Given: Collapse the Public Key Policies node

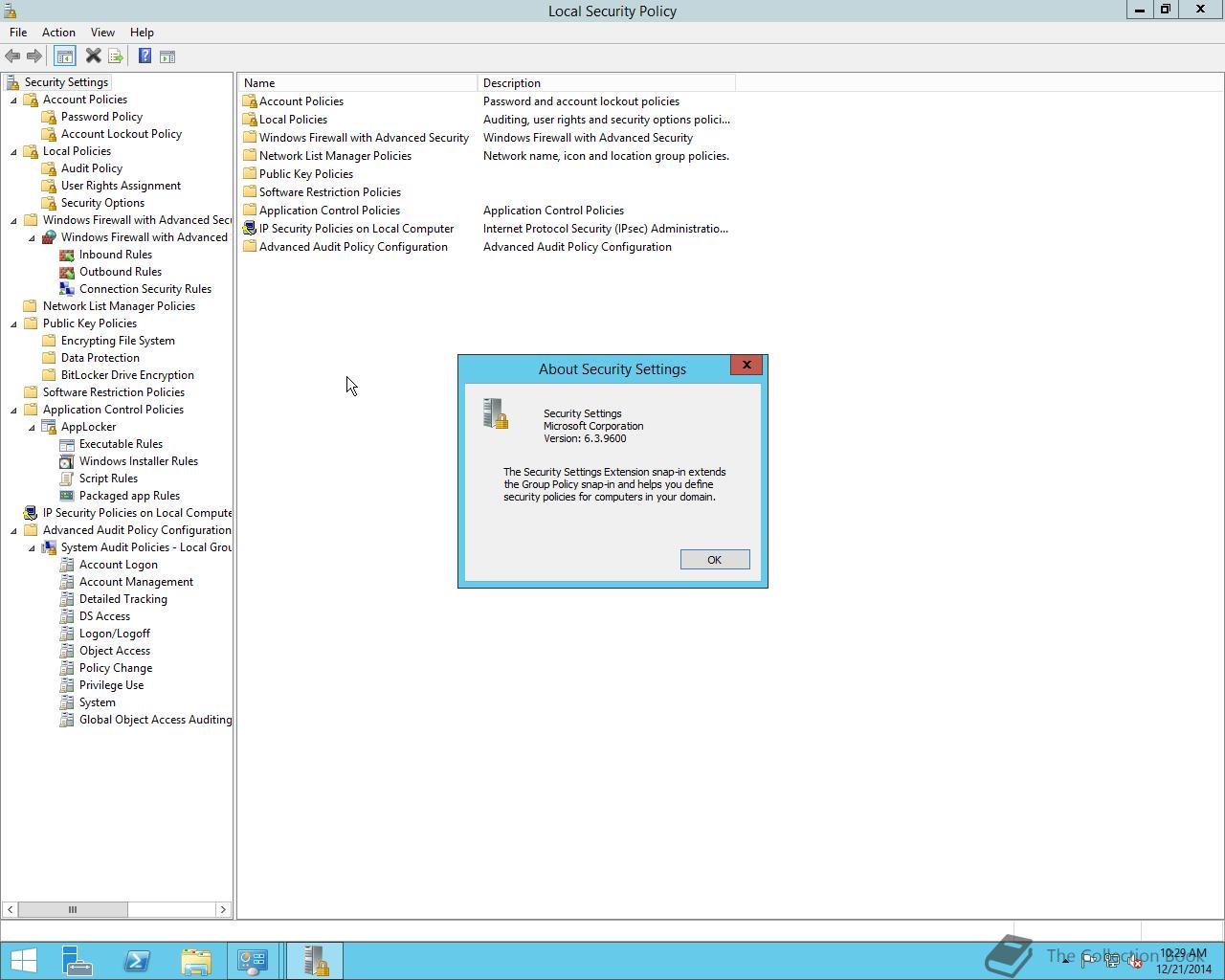Looking at the screenshot, I should 13,323.
